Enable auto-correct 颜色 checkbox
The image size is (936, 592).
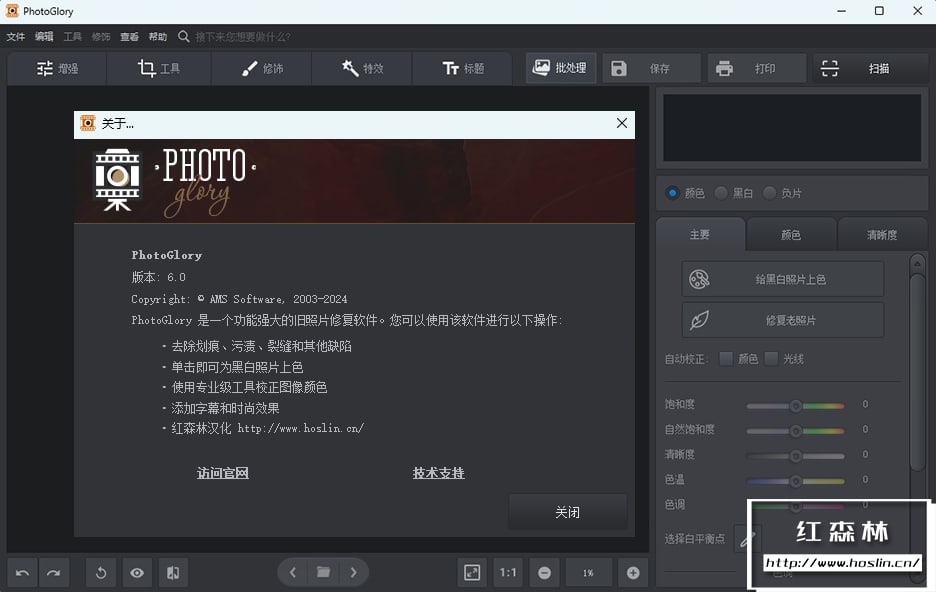click(726, 359)
